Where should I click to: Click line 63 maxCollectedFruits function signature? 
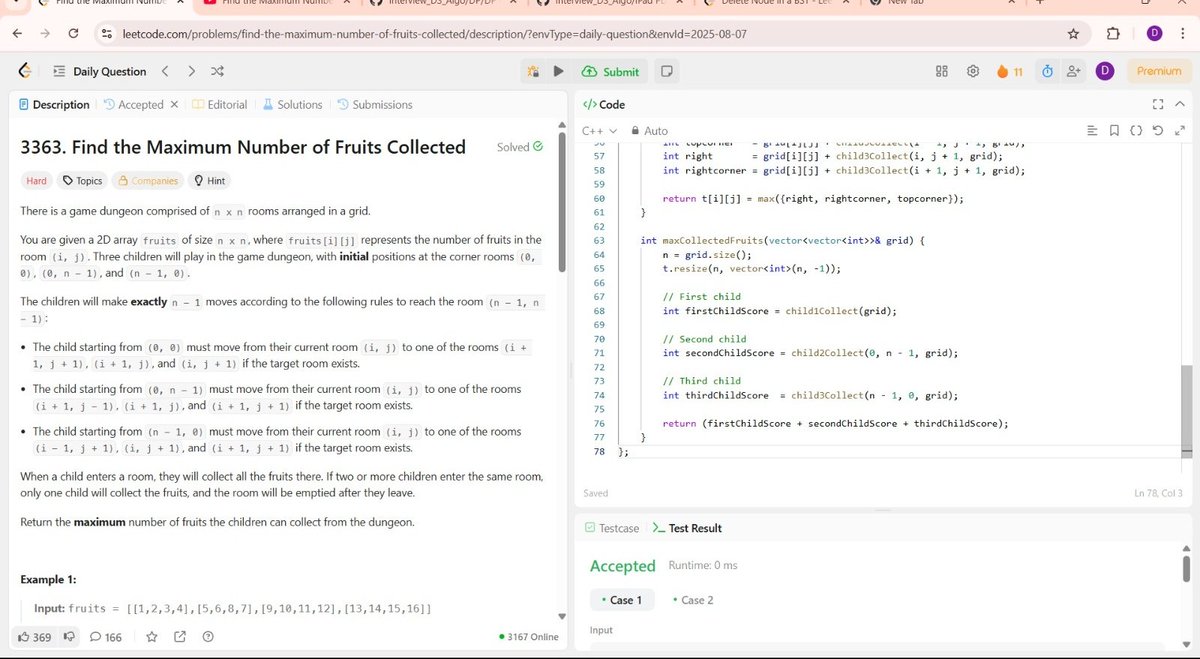coord(783,240)
